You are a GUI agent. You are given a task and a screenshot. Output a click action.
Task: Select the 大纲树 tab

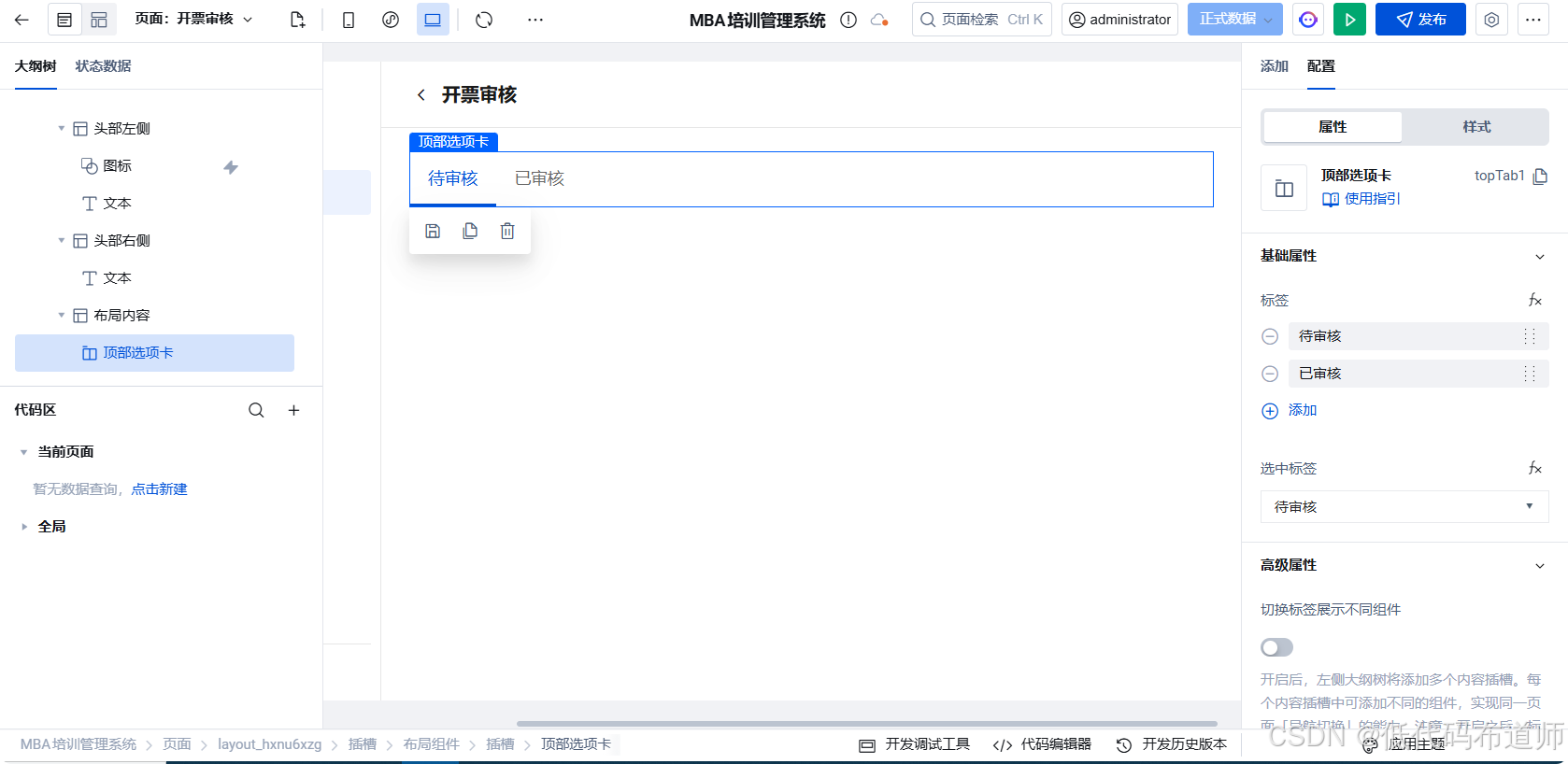[x=36, y=66]
